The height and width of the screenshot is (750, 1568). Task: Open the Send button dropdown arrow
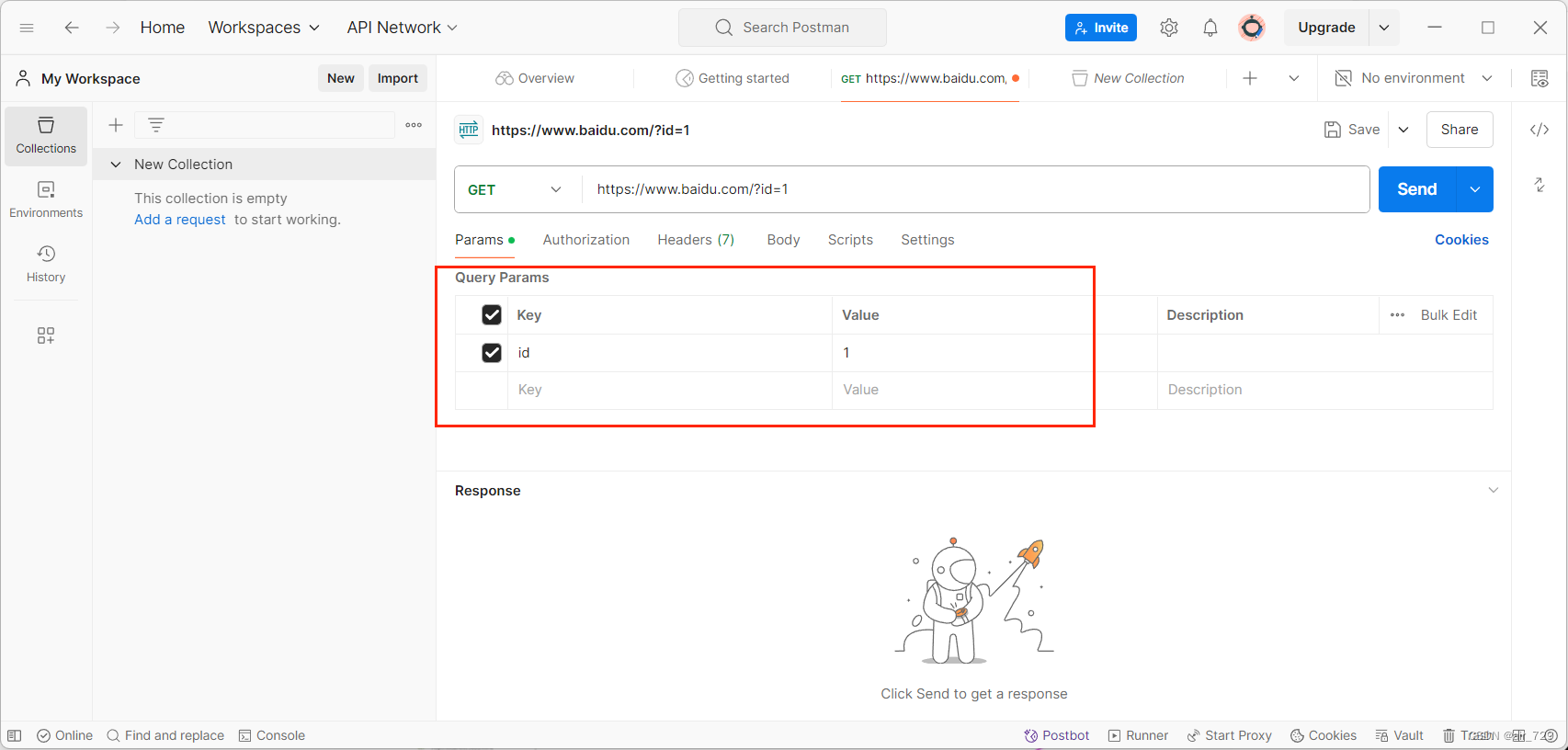click(1475, 189)
